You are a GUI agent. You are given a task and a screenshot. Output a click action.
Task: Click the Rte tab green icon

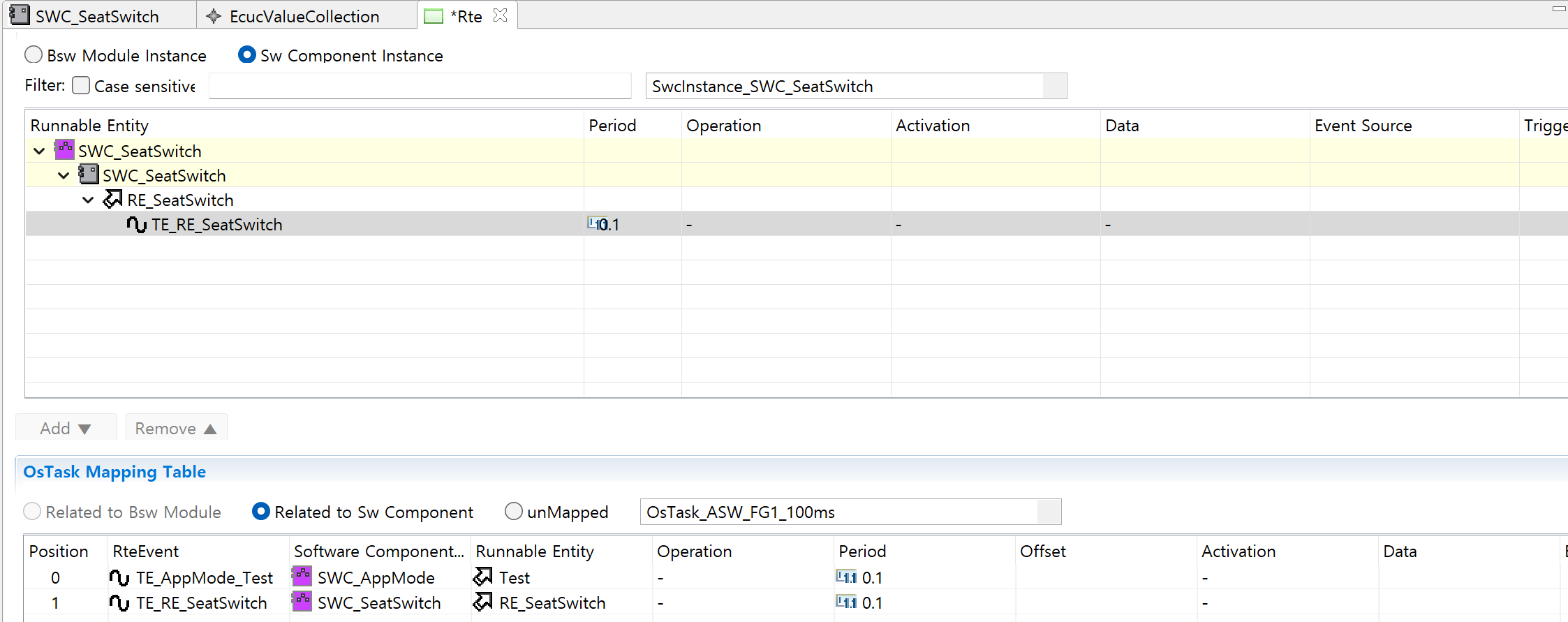[x=434, y=16]
